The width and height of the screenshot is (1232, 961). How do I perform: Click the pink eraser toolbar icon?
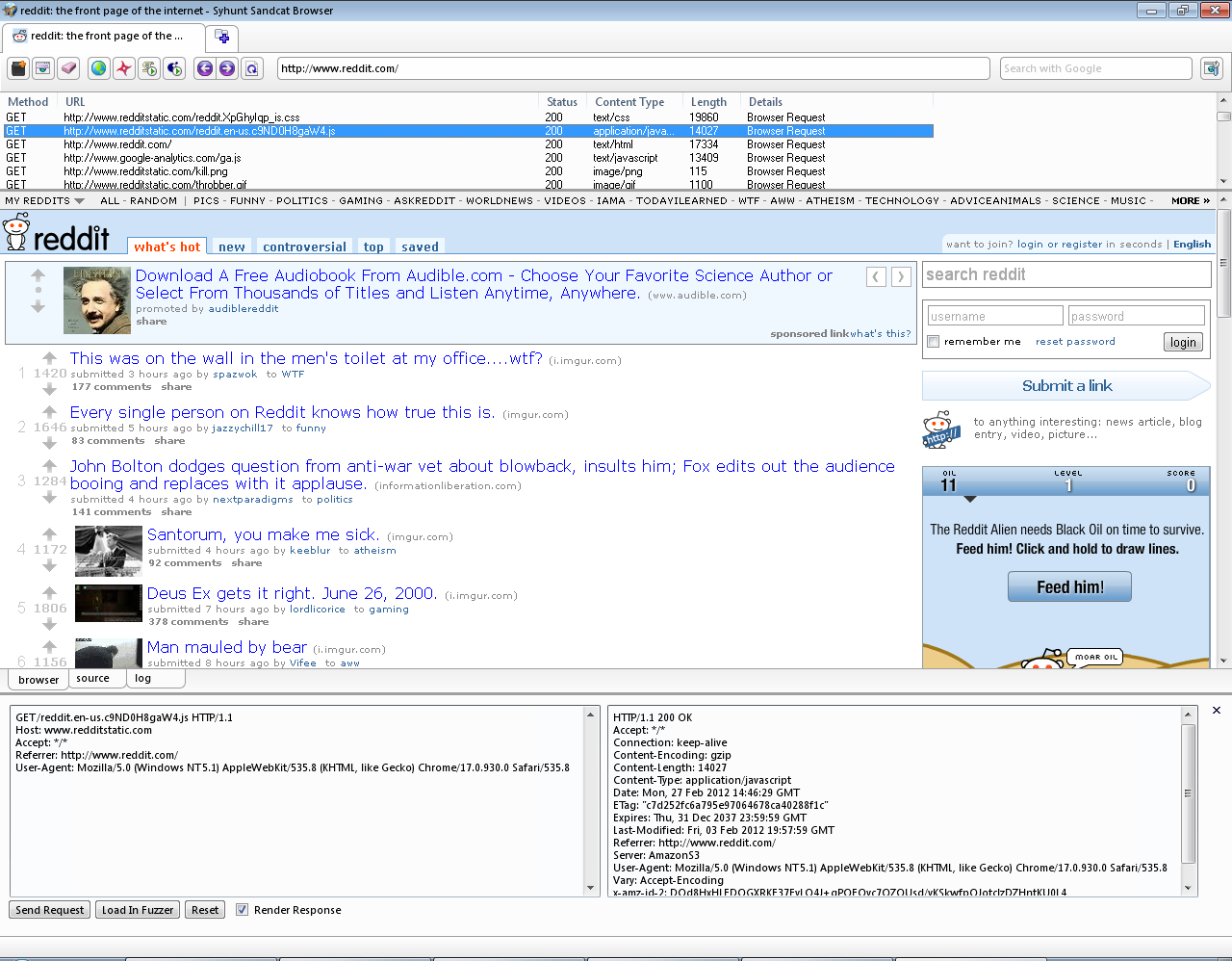pos(68,68)
